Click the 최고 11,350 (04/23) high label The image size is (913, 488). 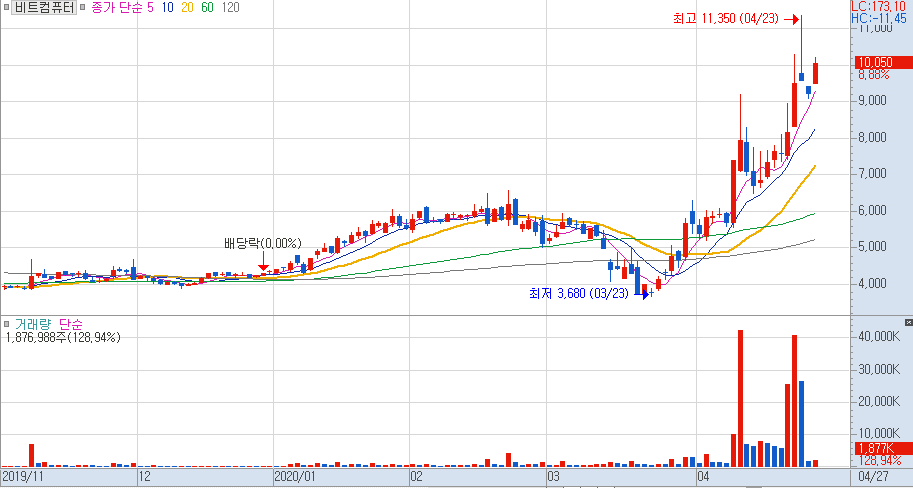(726, 19)
